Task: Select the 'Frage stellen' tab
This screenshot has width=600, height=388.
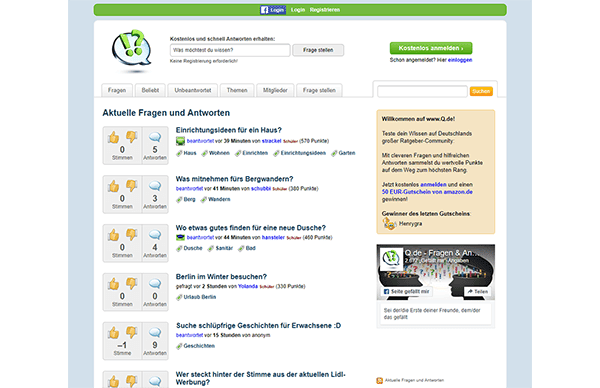Action: point(319,90)
